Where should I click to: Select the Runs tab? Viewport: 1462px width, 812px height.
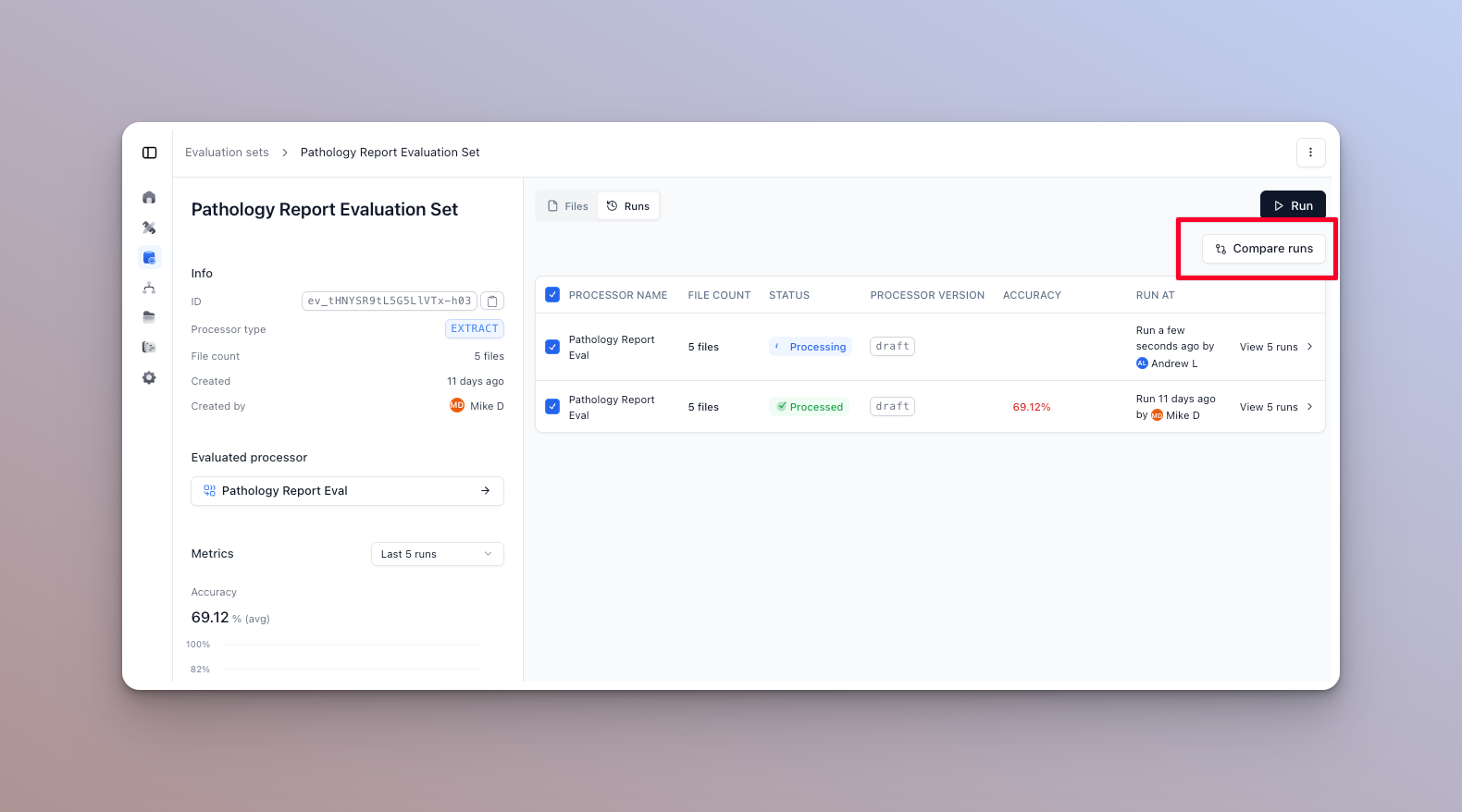click(x=628, y=206)
